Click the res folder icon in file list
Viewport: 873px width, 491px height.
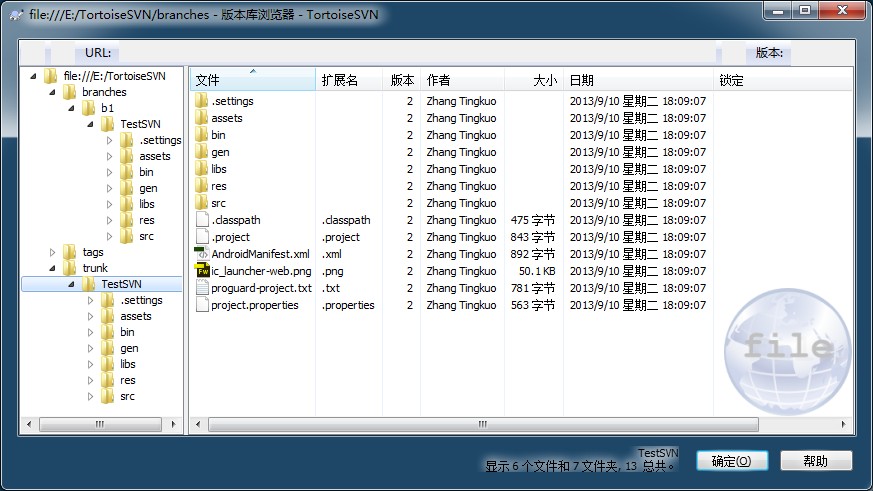click(x=201, y=186)
